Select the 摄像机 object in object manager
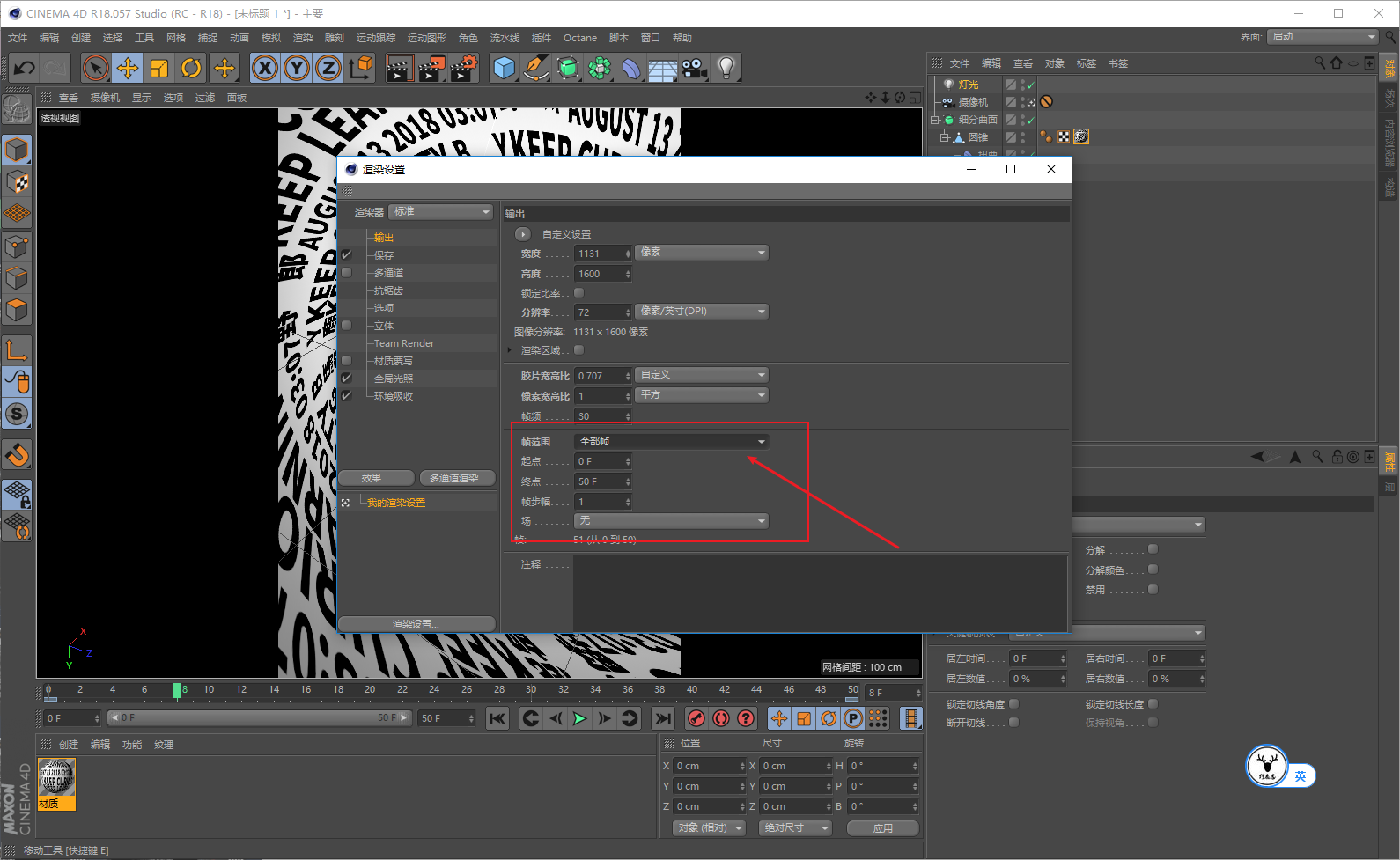 click(x=973, y=102)
